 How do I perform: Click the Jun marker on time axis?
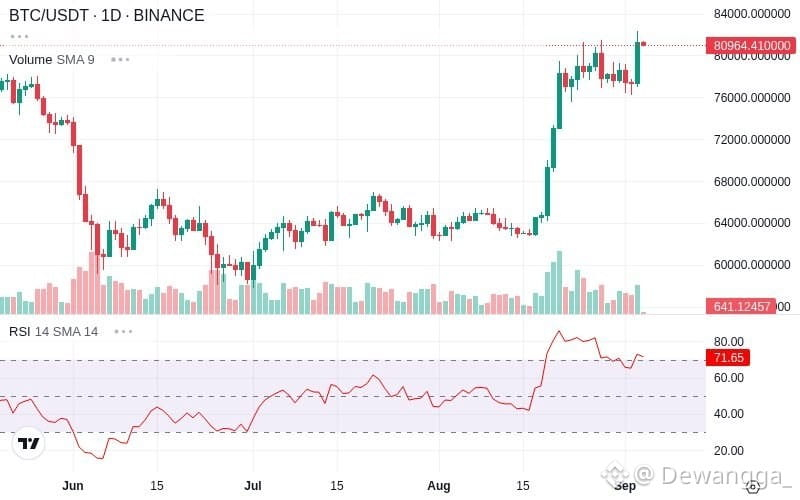pos(72,486)
